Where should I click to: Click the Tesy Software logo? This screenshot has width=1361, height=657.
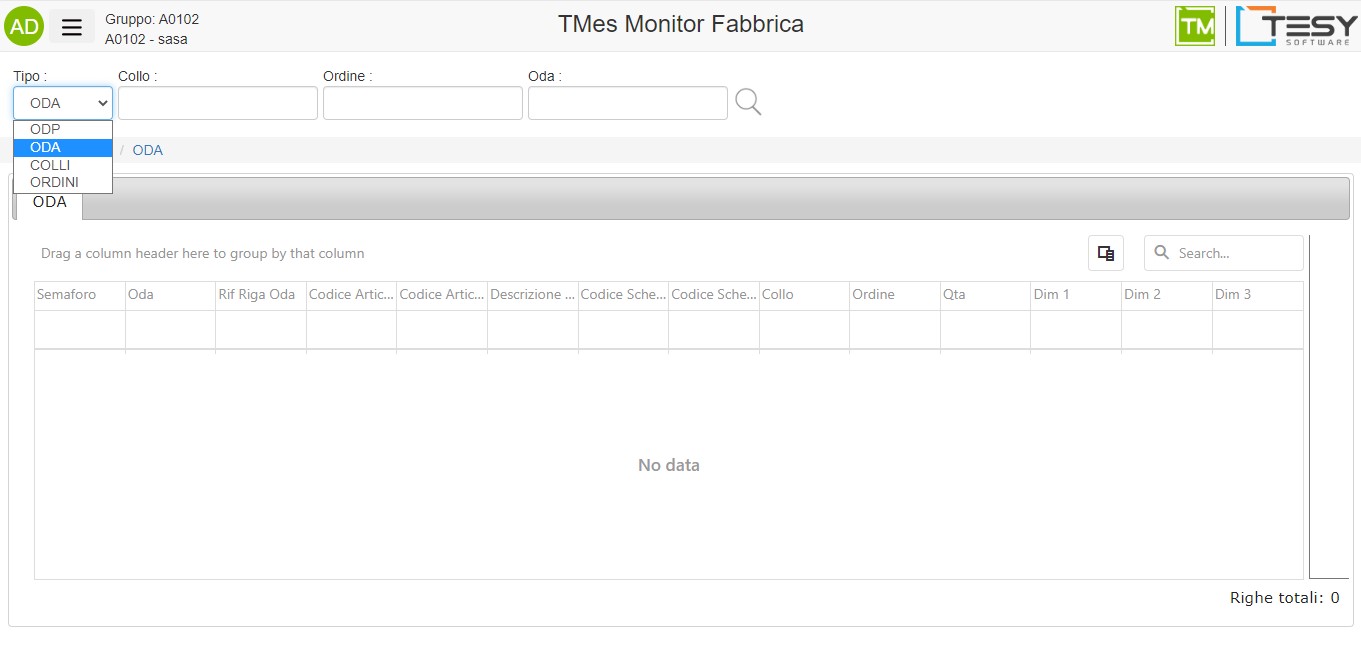click(1297, 26)
